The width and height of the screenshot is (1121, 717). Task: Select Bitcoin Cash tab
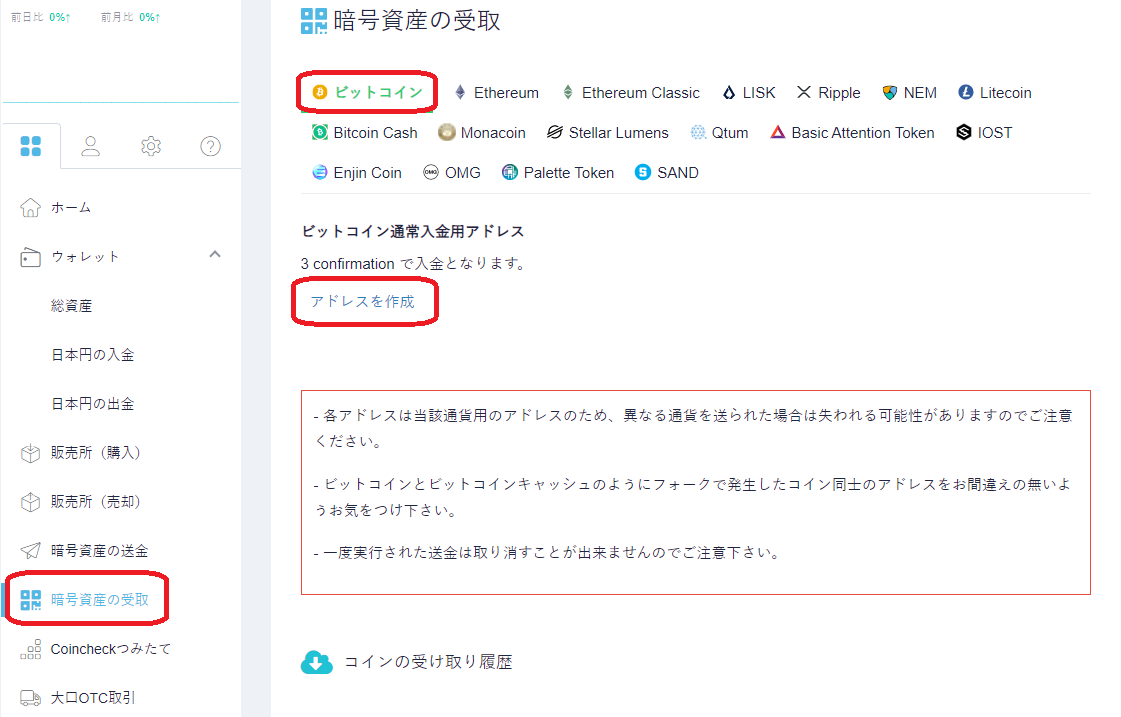point(365,133)
